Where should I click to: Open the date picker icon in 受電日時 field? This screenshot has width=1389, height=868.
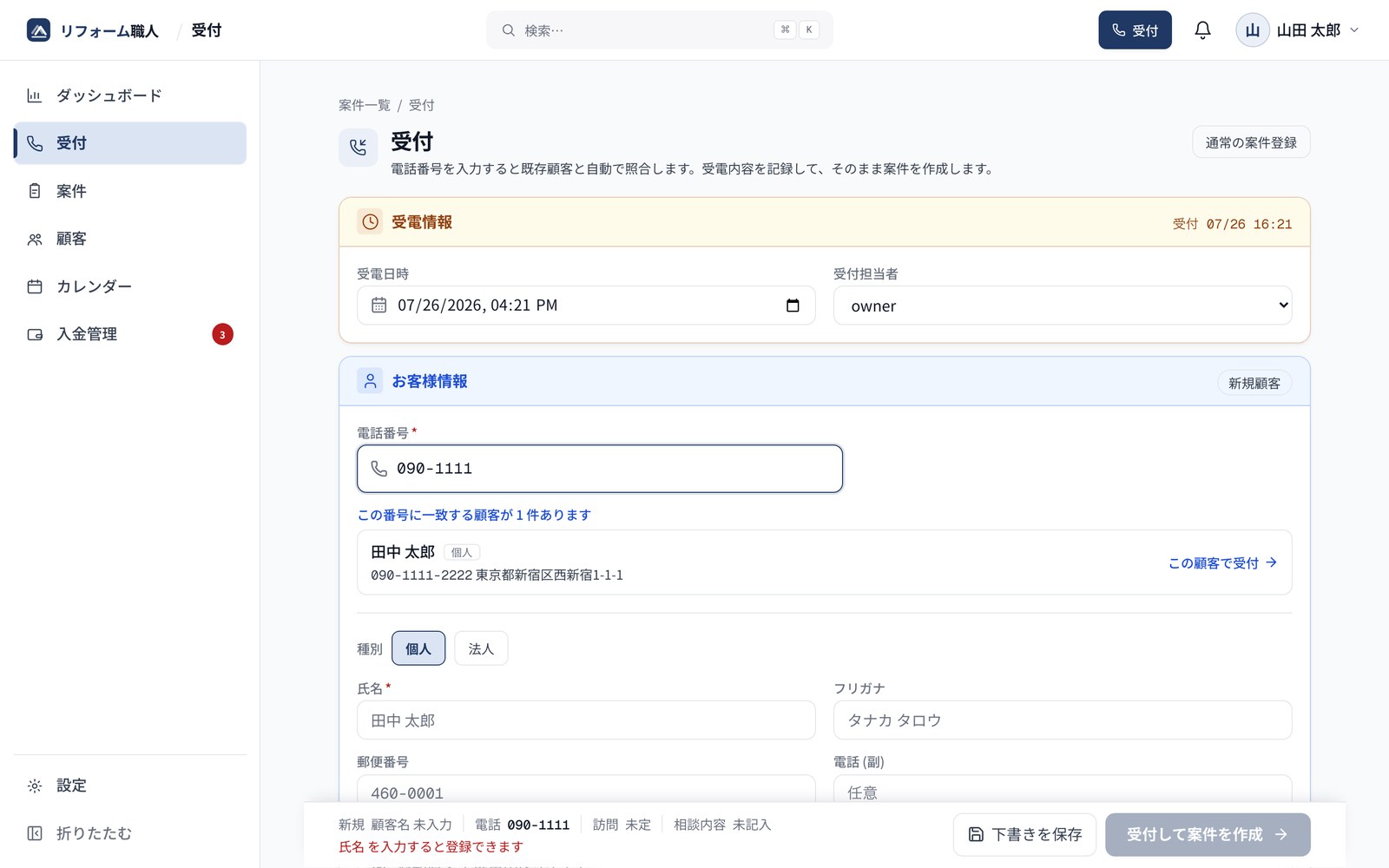pos(793,306)
